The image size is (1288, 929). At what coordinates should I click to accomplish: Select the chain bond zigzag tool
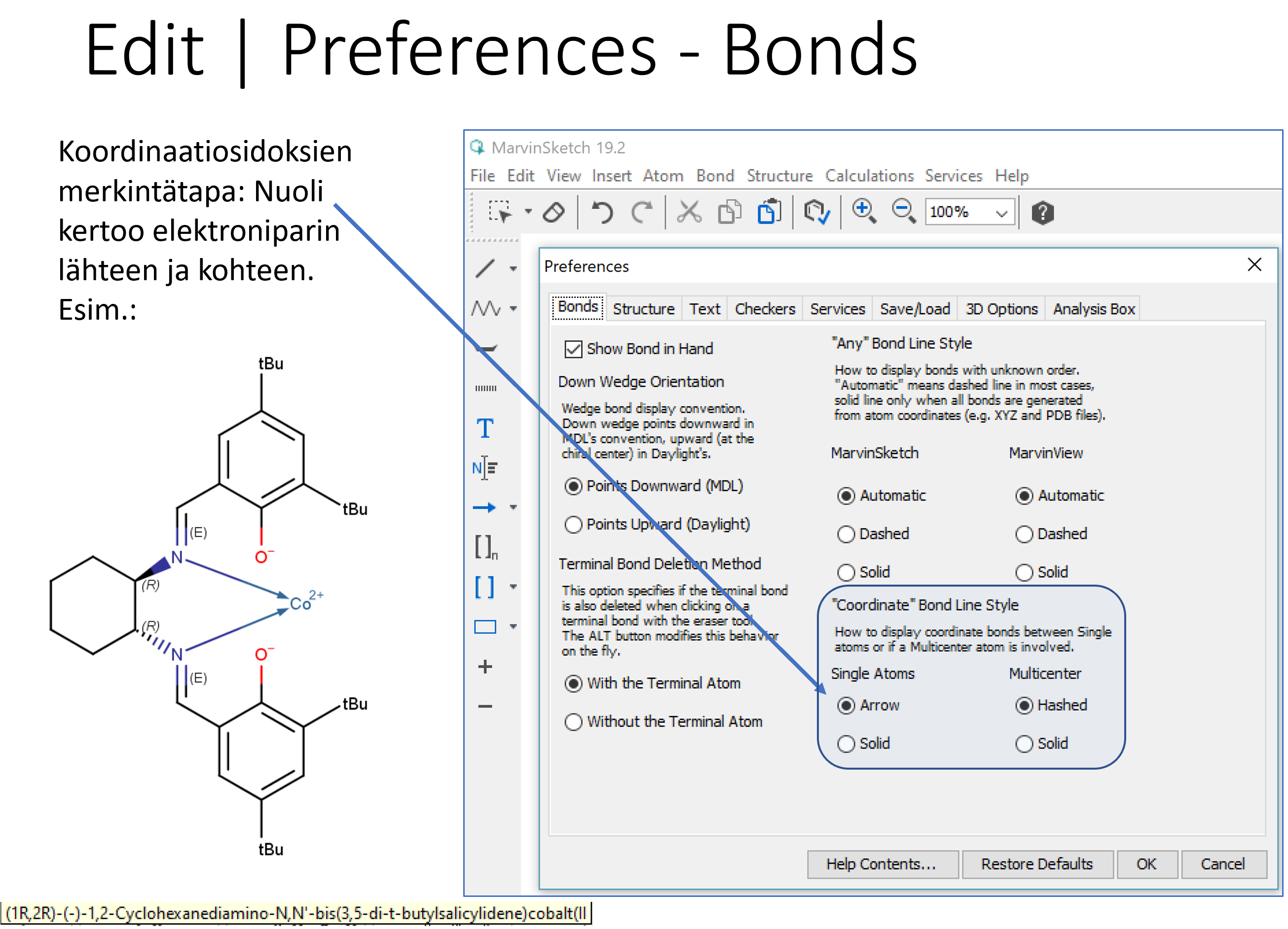[x=485, y=309]
